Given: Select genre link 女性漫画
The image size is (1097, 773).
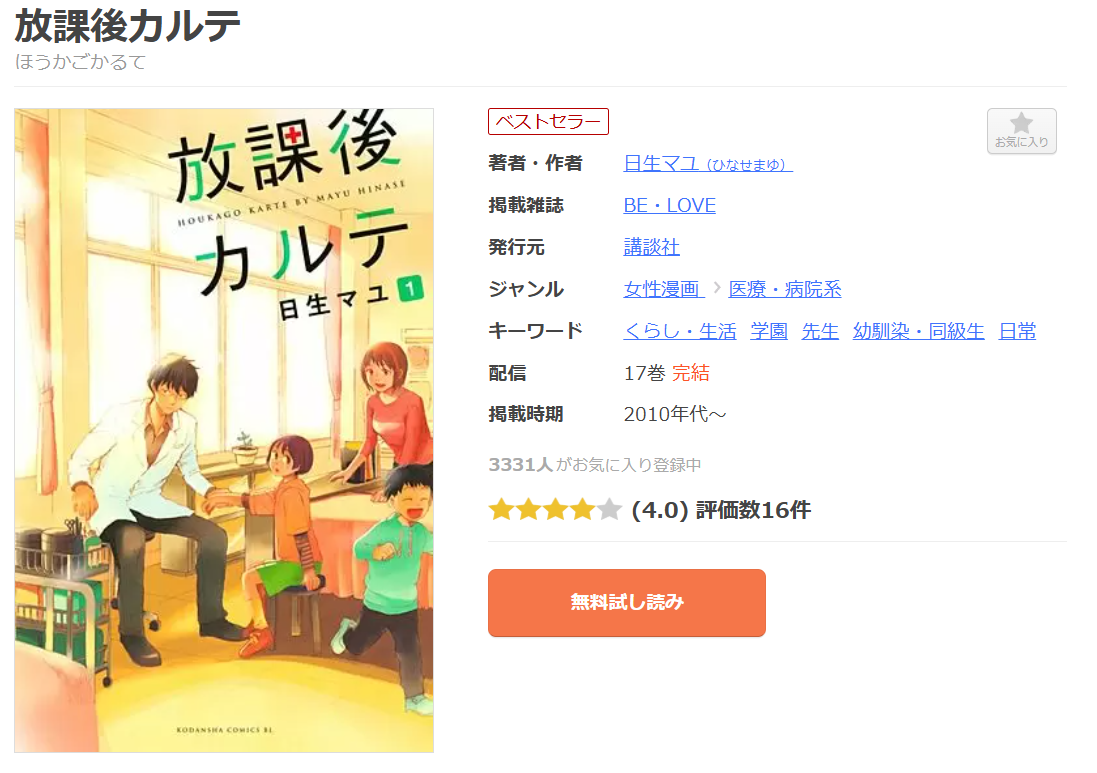Looking at the screenshot, I should point(663,289).
